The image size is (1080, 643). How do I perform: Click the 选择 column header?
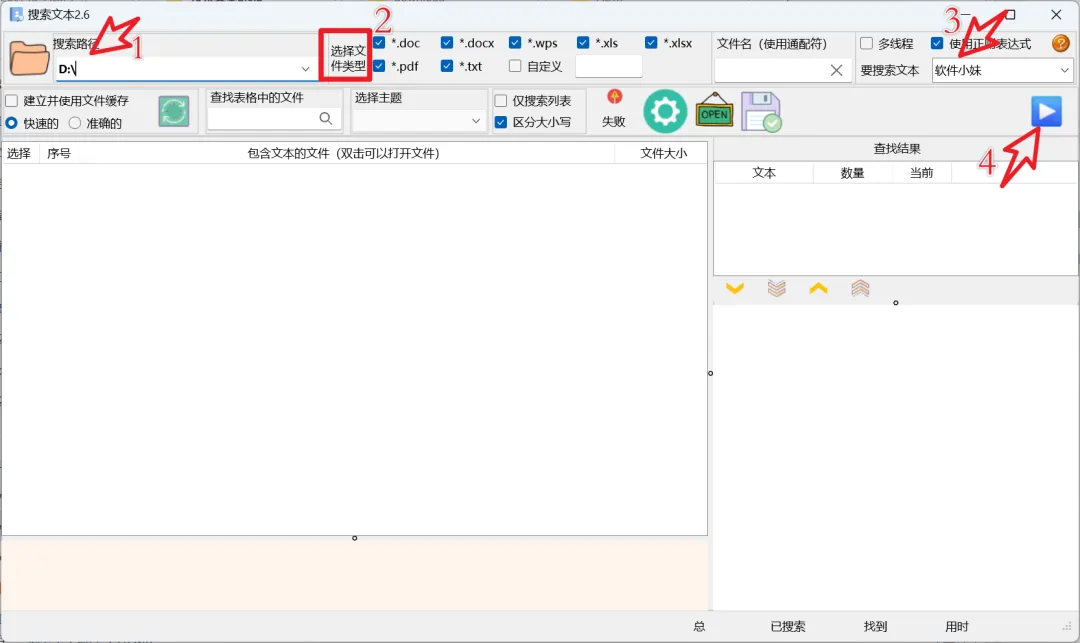pos(19,154)
